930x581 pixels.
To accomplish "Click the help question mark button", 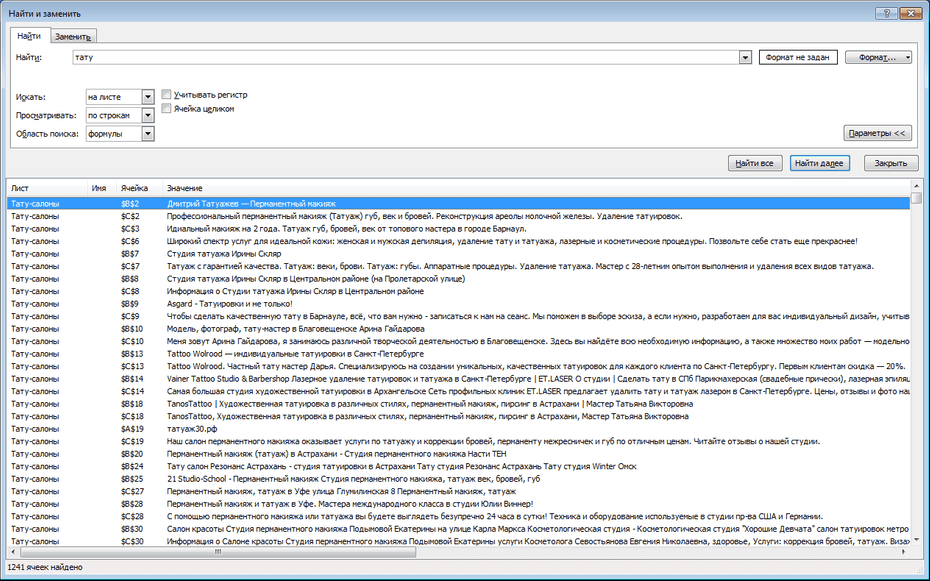I will (x=887, y=13).
